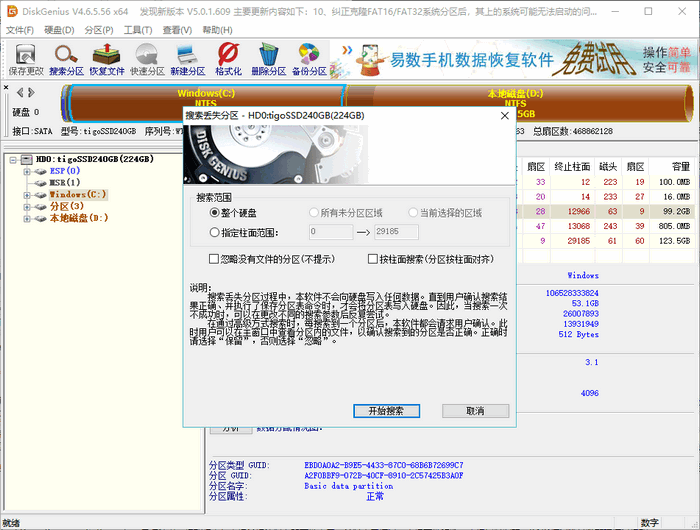Screen dimensions: 700x530
Task: Open the 工具(T) menu
Action: click(x=138, y=30)
